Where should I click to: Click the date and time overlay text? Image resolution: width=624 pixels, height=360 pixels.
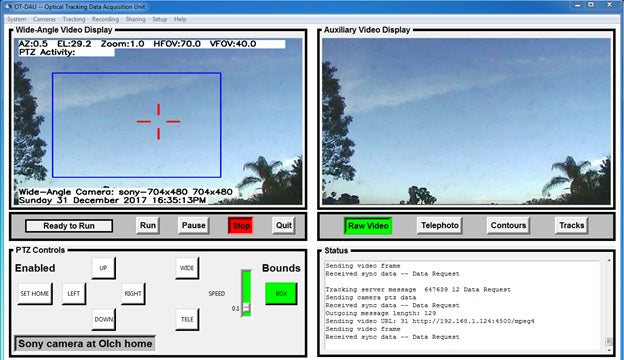tap(112, 200)
